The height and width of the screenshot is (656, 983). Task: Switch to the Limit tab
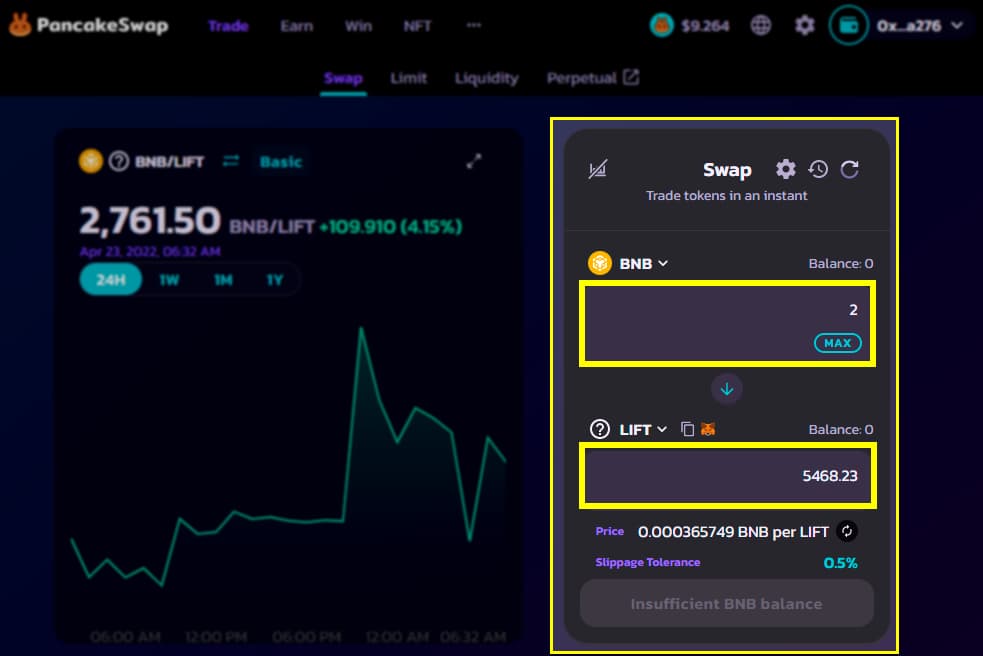click(x=408, y=78)
